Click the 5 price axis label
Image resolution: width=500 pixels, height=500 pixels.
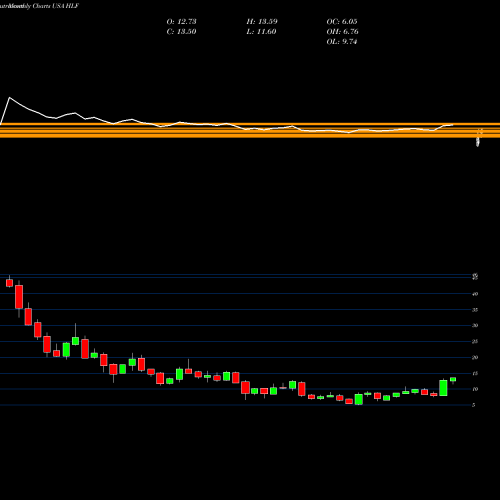474,405
